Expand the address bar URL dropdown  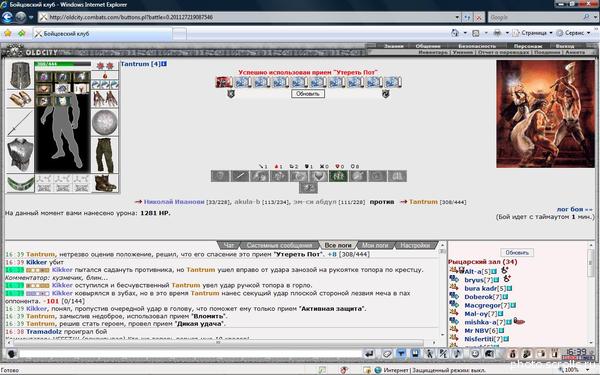click(457, 17)
